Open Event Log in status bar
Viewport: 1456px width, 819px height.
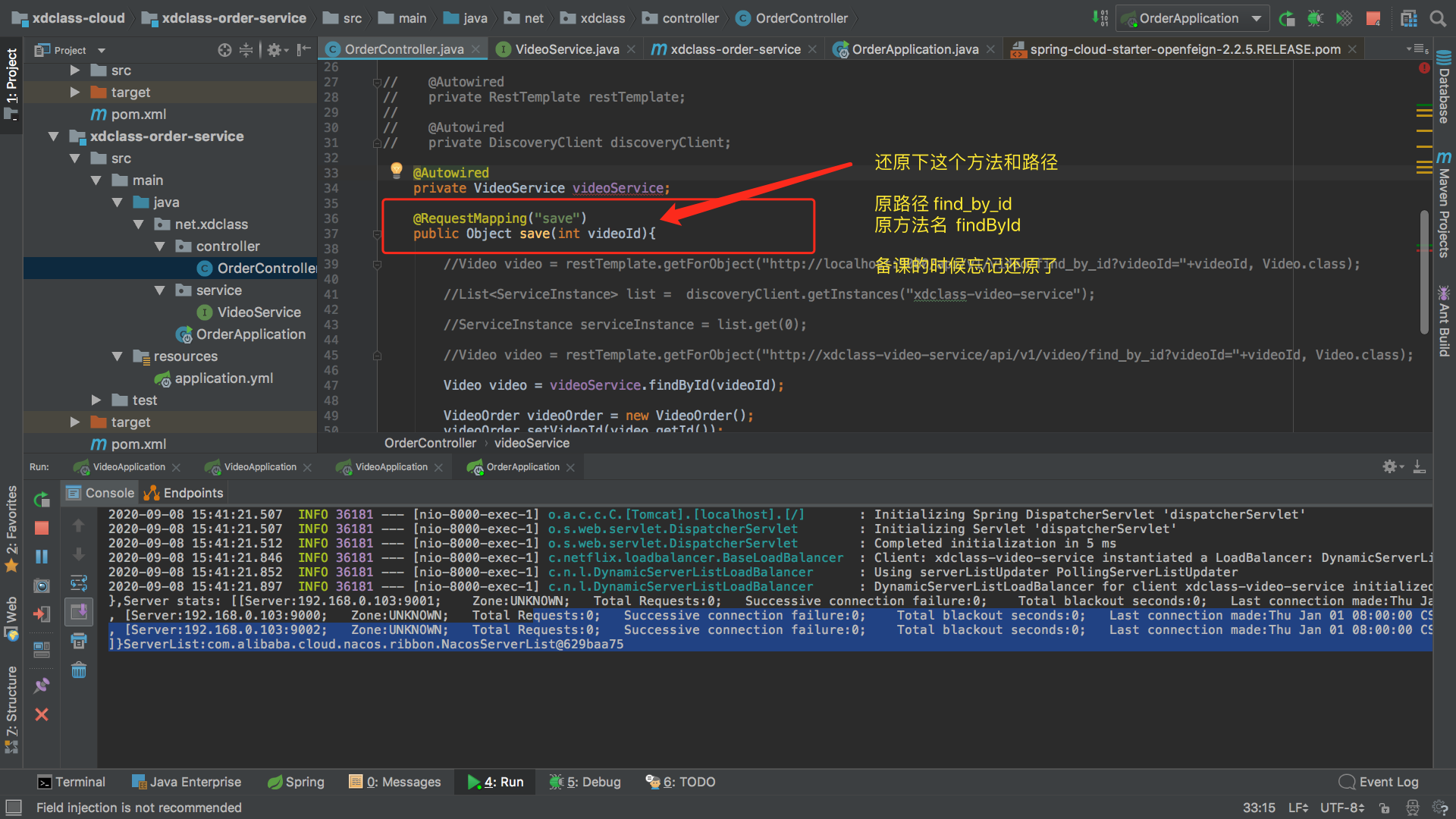[1379, 782]
